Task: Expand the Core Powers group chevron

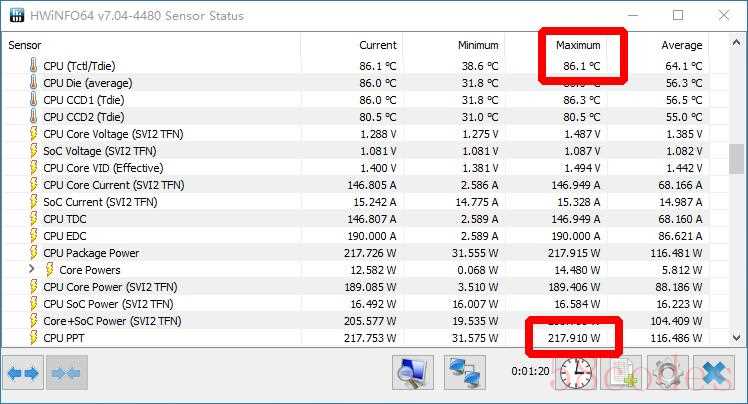Action: tap(31, 269)
